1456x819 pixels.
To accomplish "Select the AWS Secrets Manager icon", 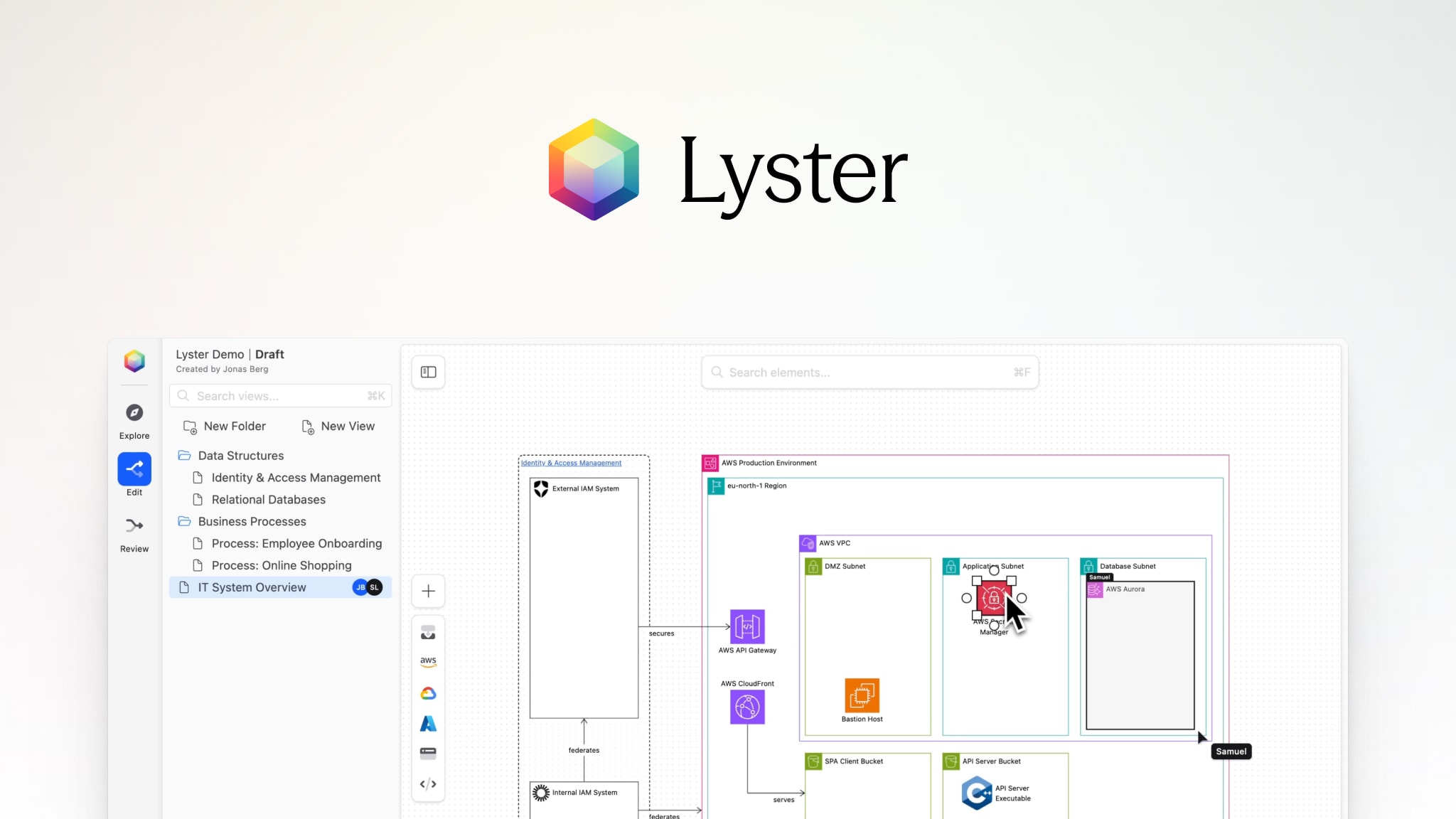I will click(x=994, y=599).
